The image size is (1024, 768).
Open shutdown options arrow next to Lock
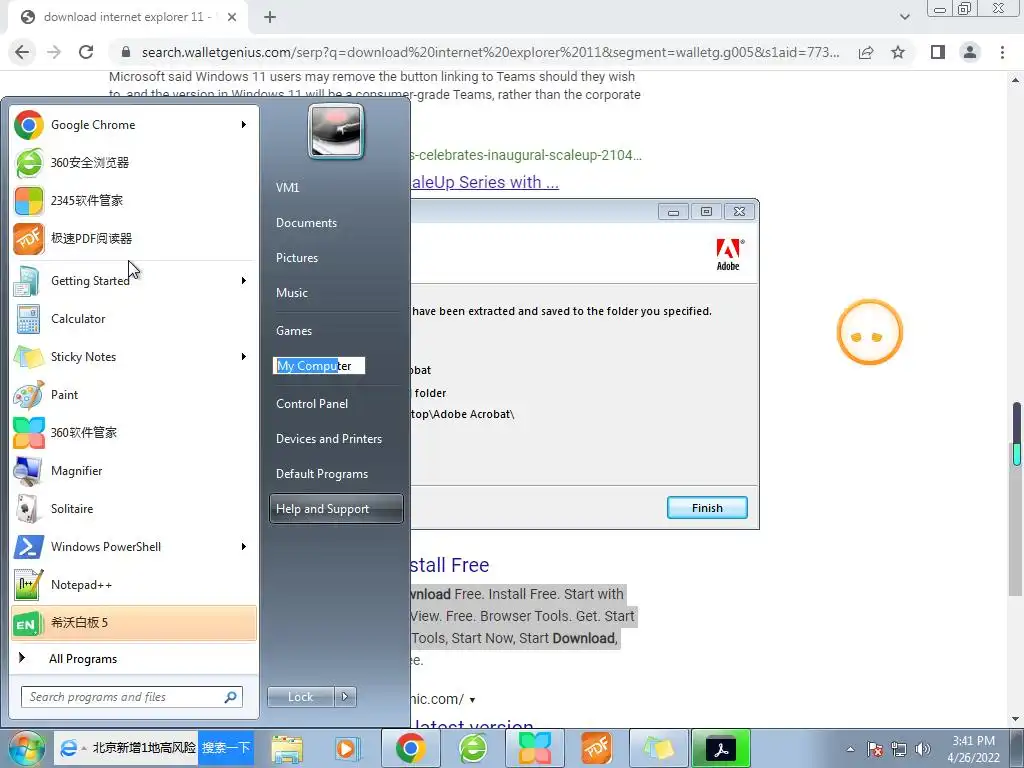click(345, 697)
